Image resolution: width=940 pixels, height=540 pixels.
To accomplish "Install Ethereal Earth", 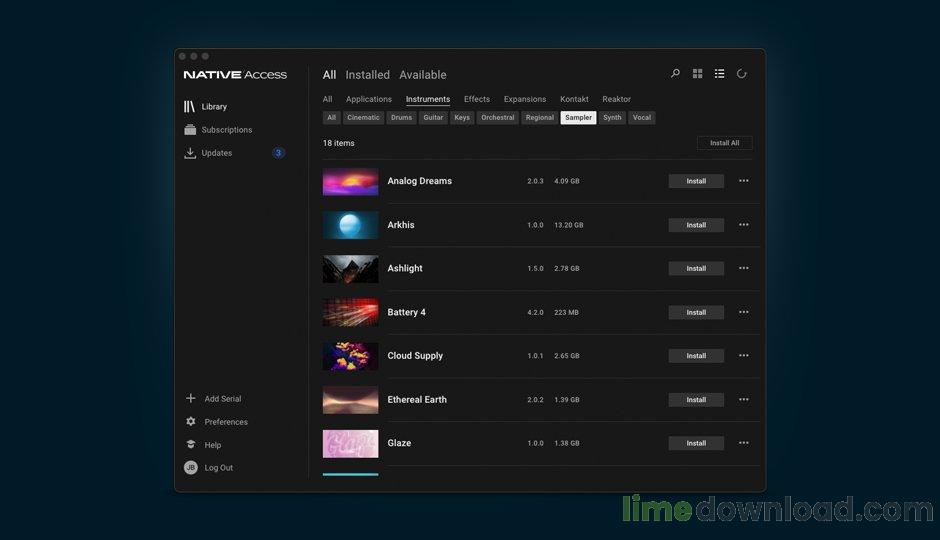I will pos(696,400).
